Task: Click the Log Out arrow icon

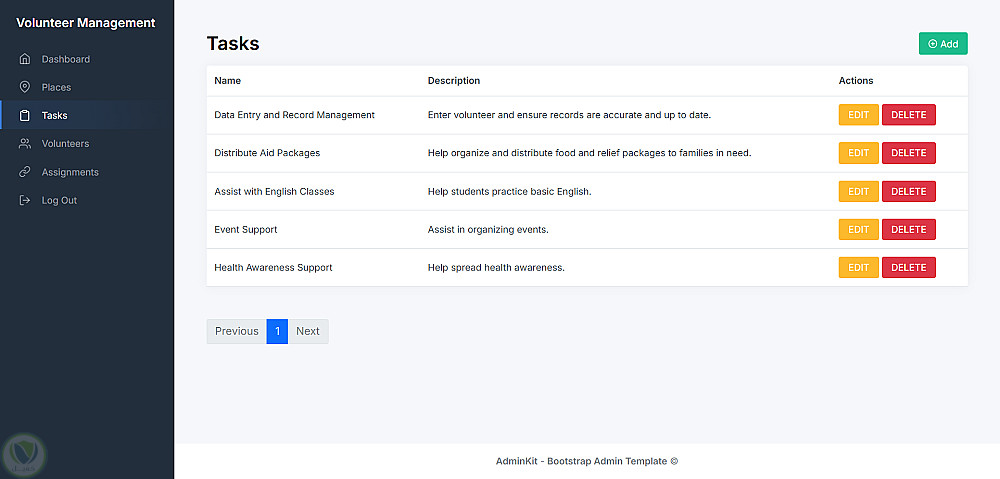Action: [x=25, y=200]
